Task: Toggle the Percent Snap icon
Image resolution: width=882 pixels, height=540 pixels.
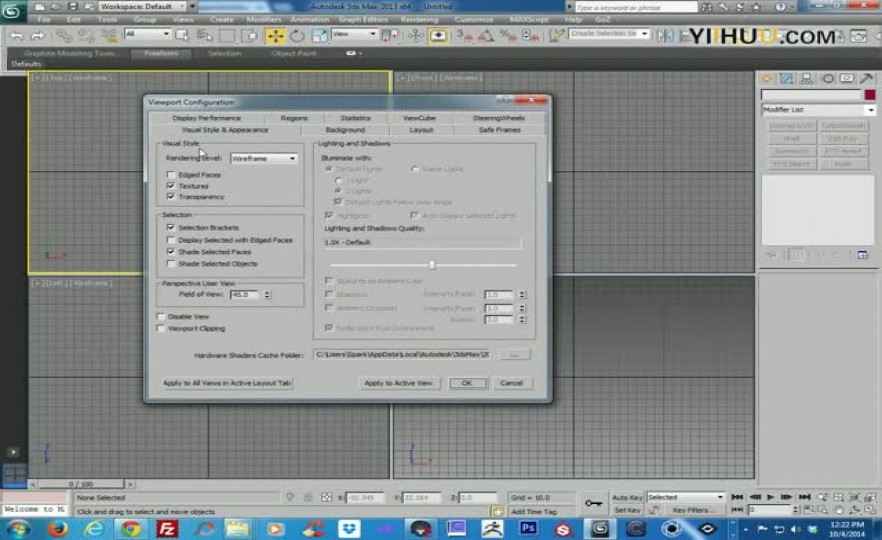Action: pyautogui.click(x=508, y=36)
